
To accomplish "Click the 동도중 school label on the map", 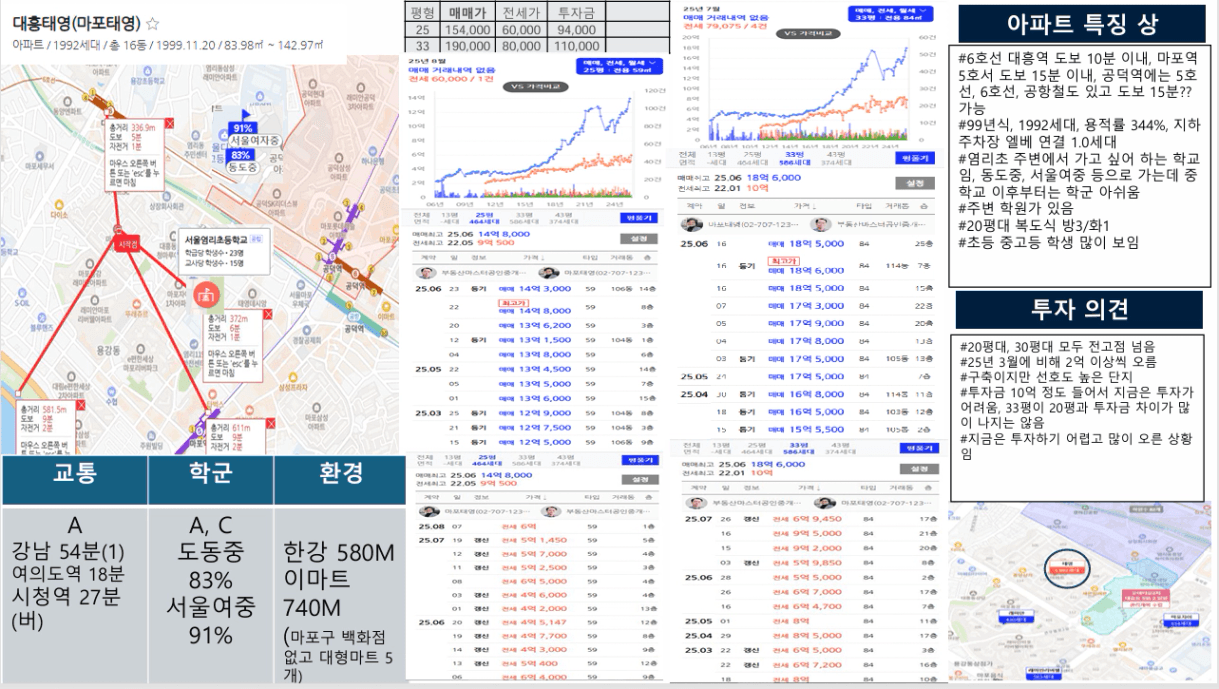I will coord(241,167).
